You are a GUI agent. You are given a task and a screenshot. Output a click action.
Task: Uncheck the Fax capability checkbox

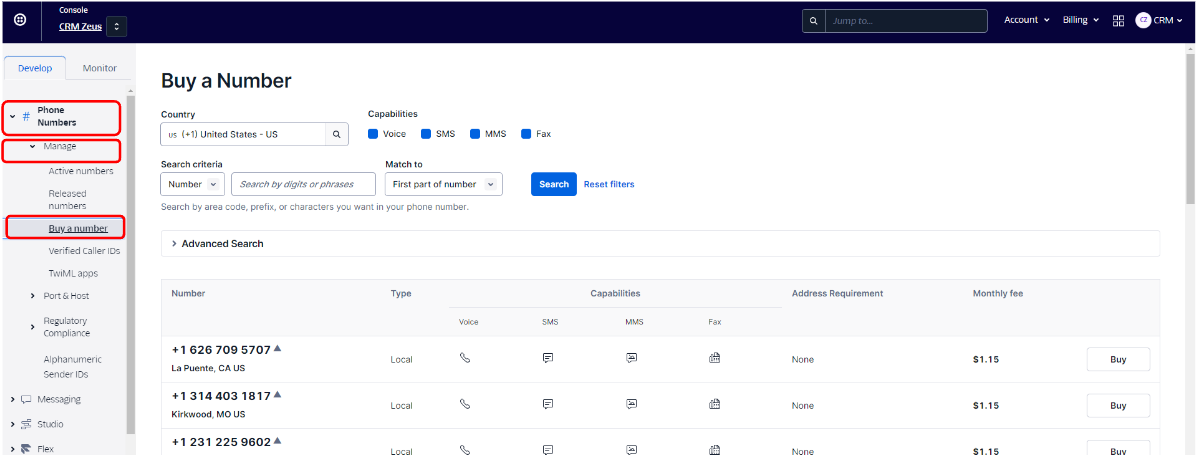526,134
